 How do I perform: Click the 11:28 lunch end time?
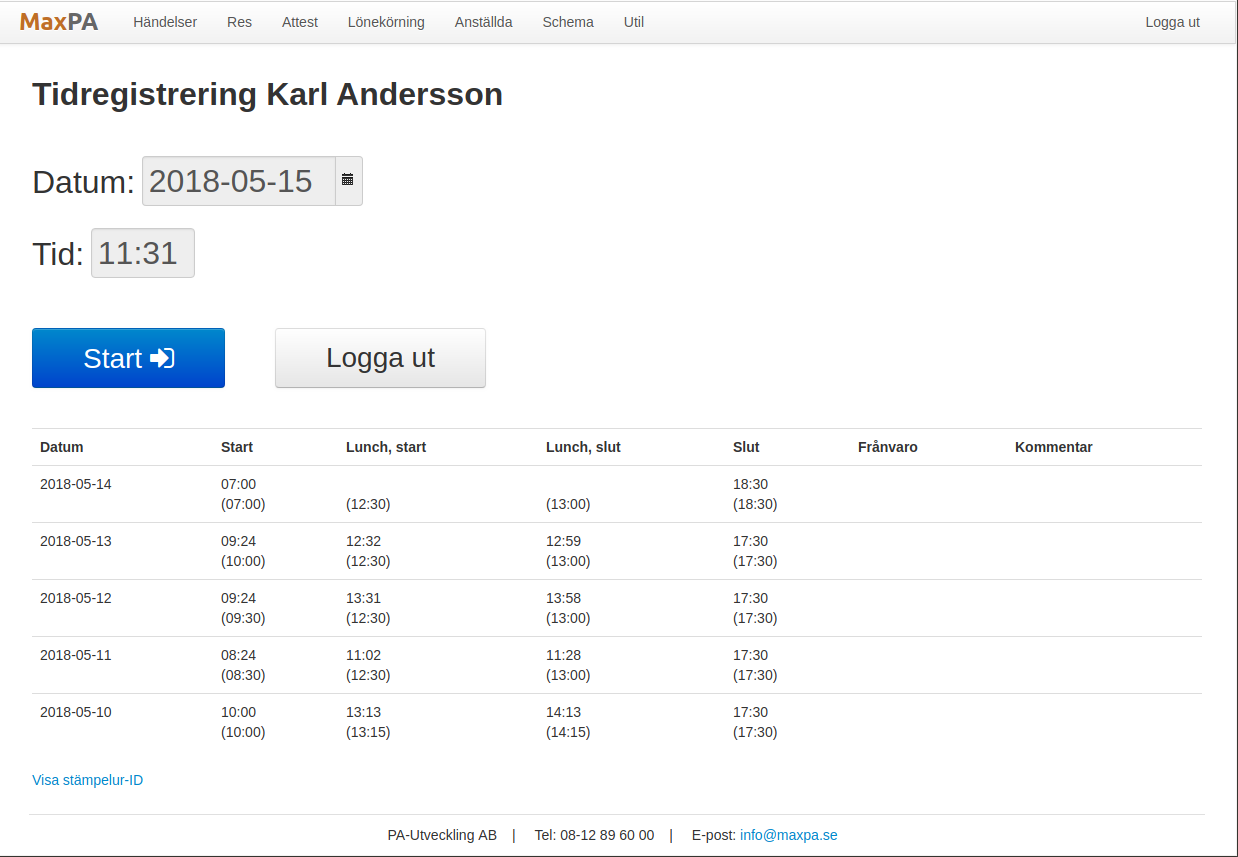pos(563,655)
